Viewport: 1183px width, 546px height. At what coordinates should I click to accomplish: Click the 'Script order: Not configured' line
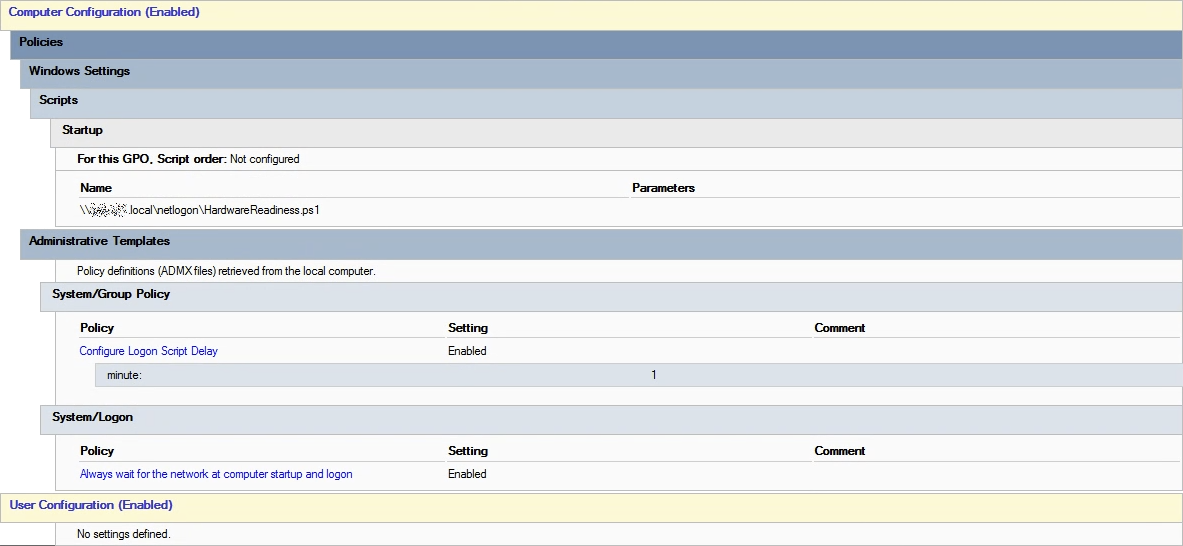coord(188,159)
